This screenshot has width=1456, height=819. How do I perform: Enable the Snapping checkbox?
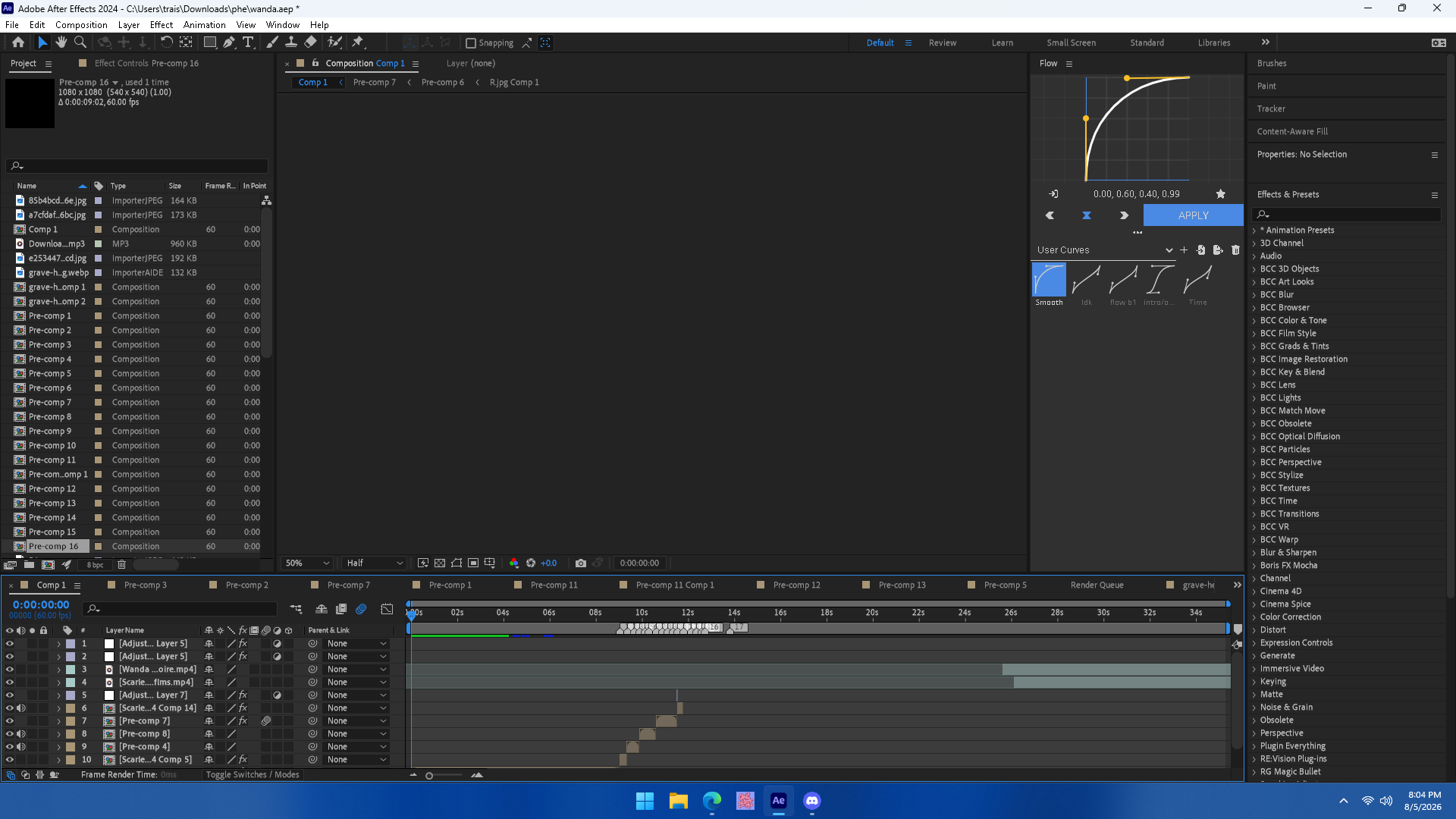pos(471,43)
